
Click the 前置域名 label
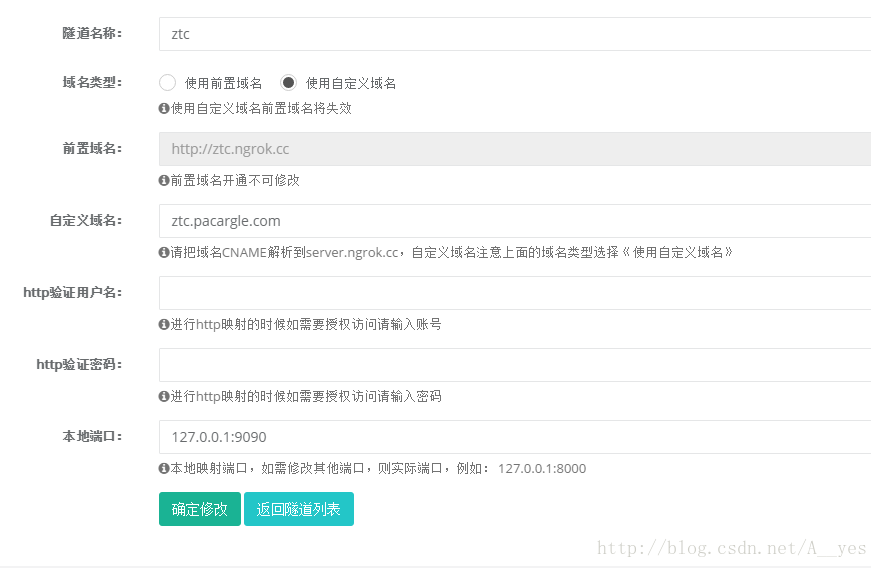92,148
